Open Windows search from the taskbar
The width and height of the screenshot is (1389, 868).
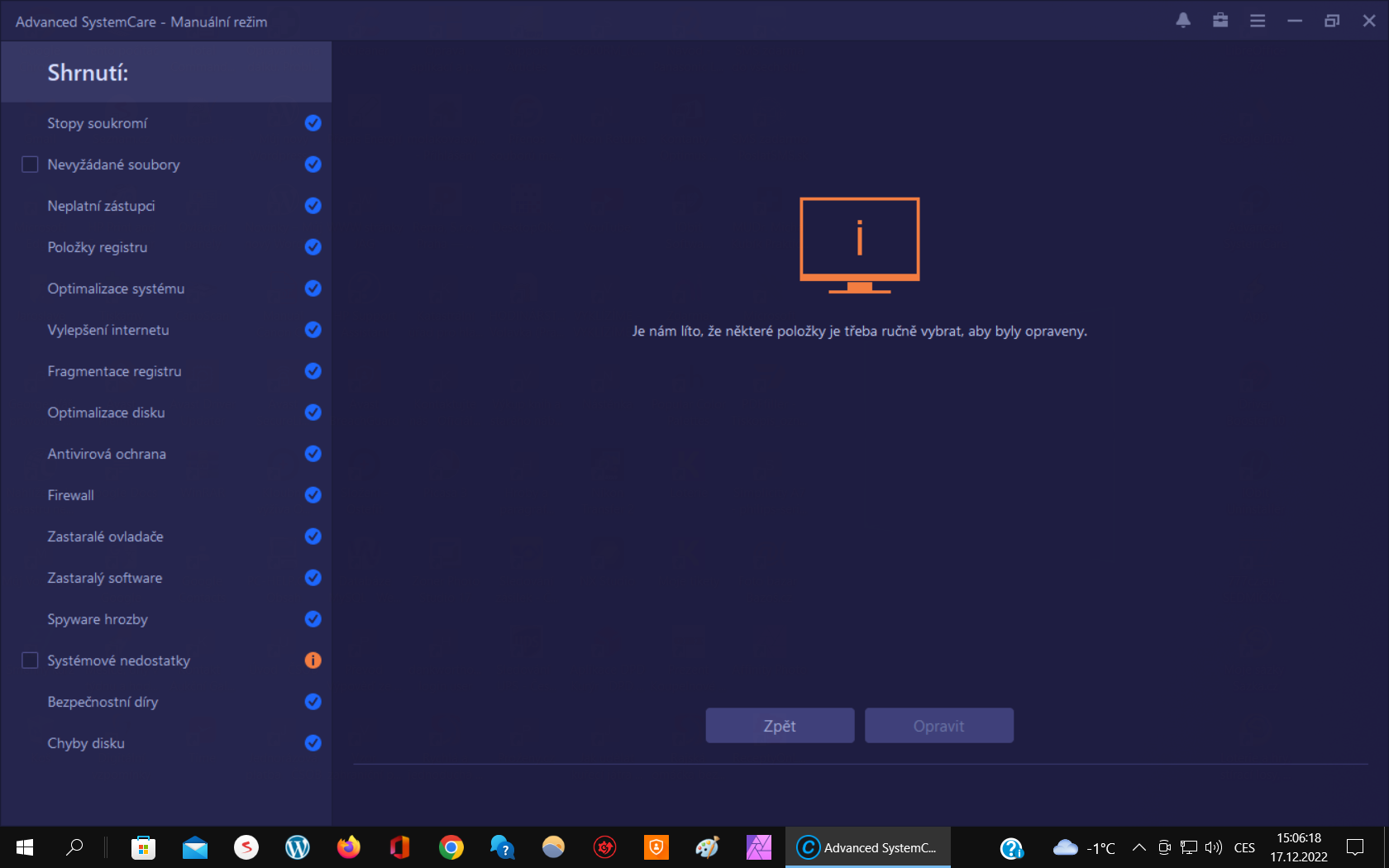click(x=74, y=847)
